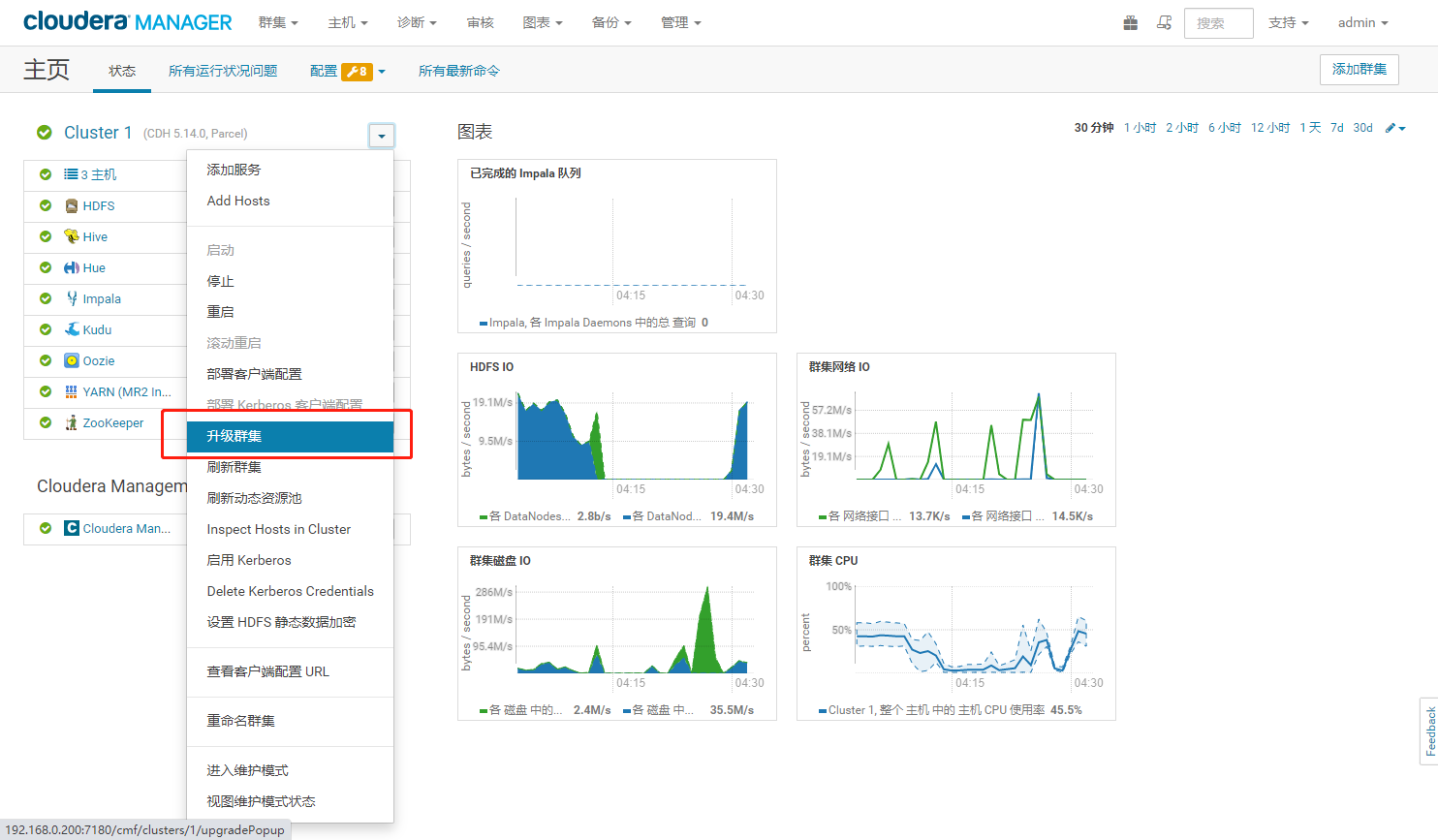
Task: Click the 审核 navigation item
Action: pos(480,22)
